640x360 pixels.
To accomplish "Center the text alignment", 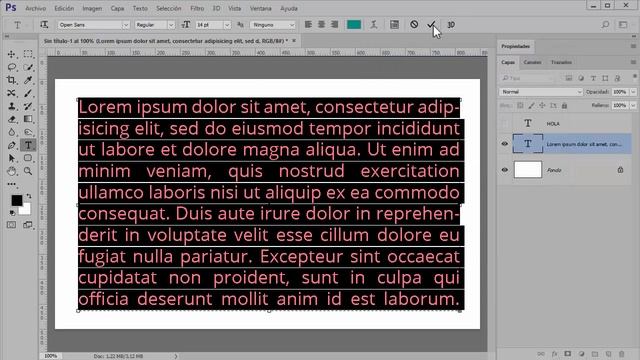I will [322, 25].
